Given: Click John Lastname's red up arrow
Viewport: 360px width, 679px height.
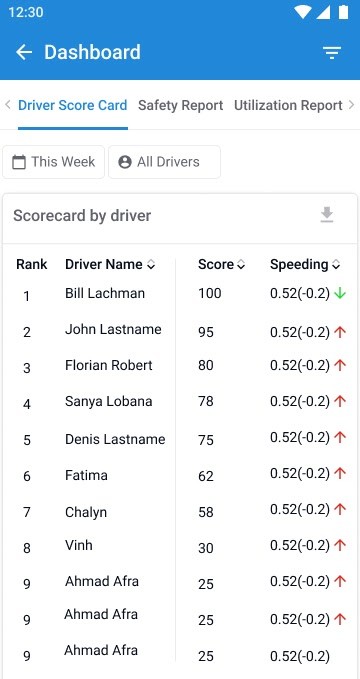Looking at the screenshot, I should pos(340,332).
